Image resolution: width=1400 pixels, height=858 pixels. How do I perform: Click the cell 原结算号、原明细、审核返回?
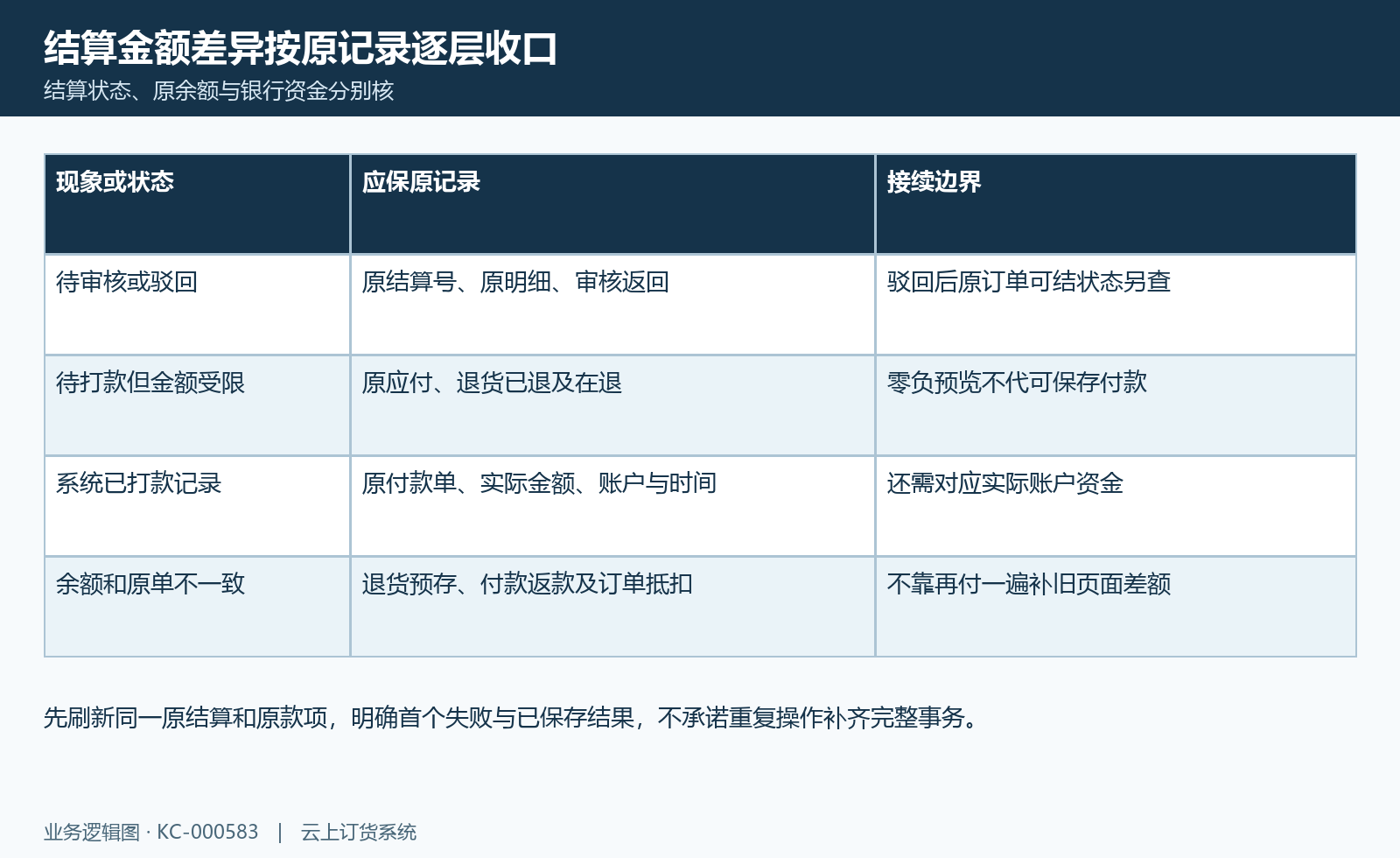[x=612, y=305]
